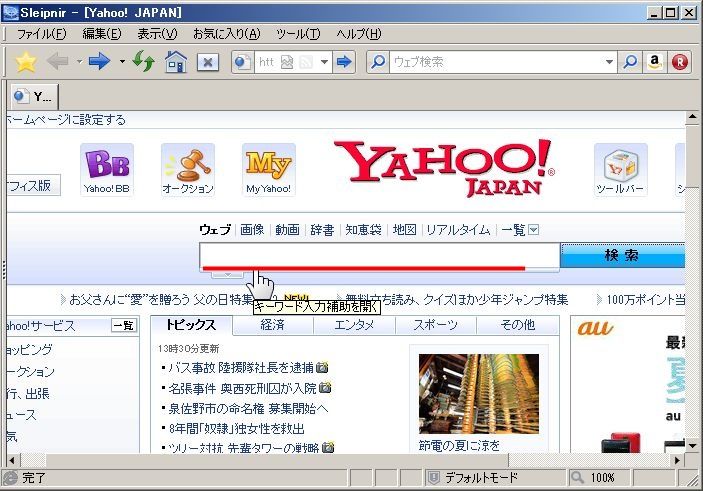
Task: Select the 動画 search category link
Action: tap(287, 230)
